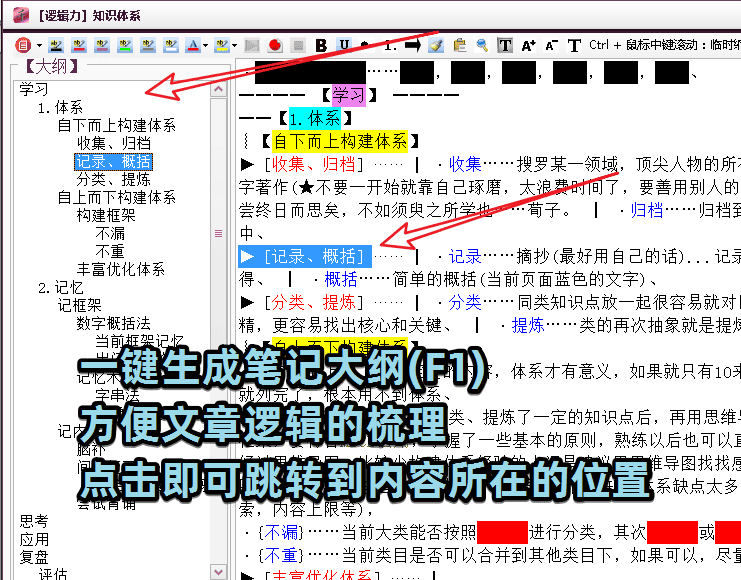Click the magnifier find icon

point(482,45)
